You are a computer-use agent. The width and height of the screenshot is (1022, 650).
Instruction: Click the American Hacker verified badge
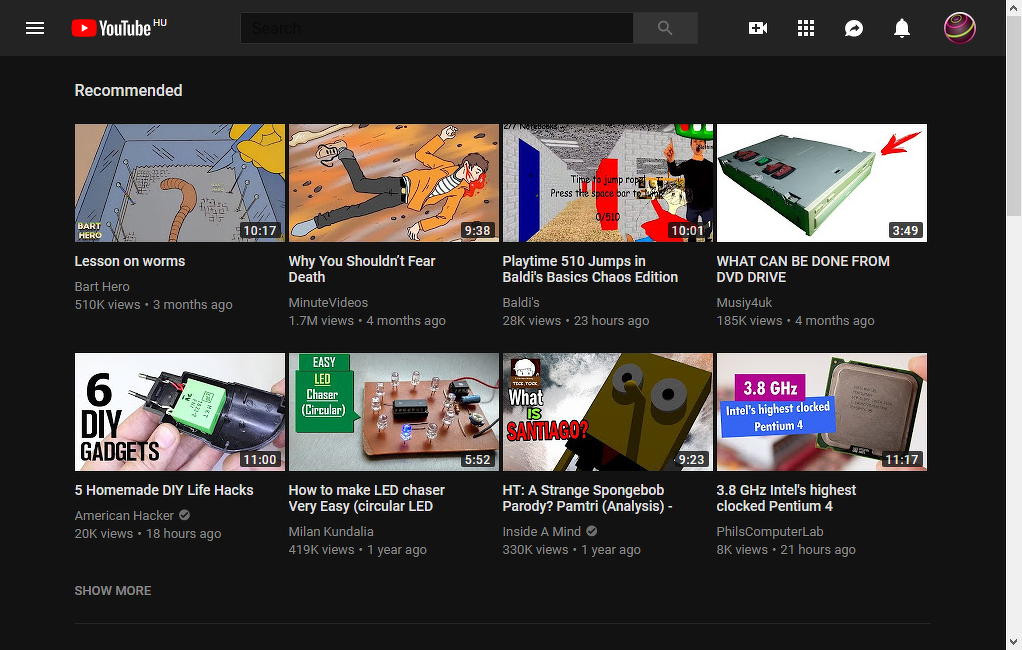point(184,515)
